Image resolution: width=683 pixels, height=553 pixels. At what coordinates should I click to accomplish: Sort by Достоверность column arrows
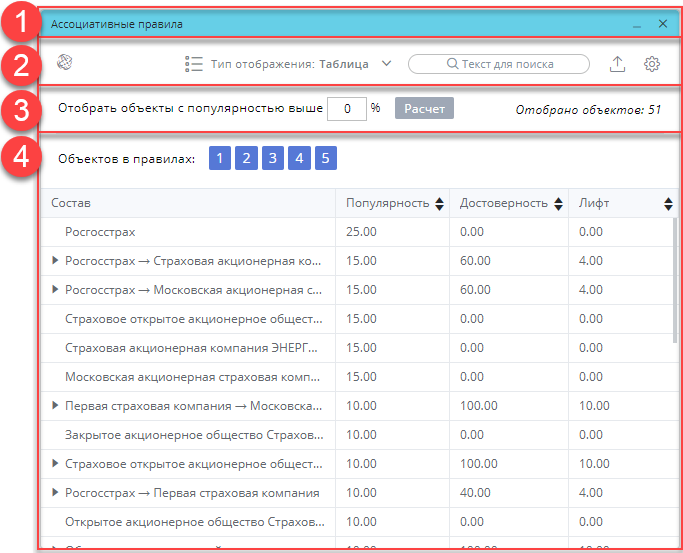coord(556,204)
